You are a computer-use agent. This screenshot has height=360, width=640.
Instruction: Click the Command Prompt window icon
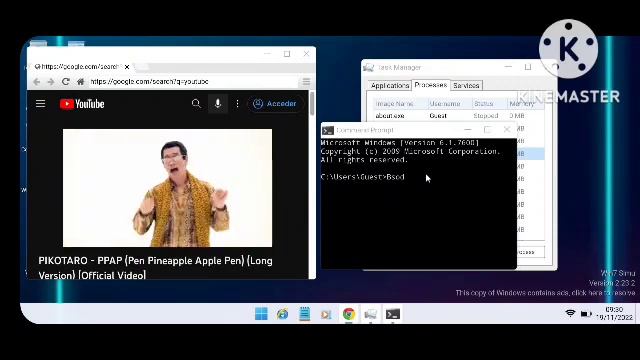(328, 130)
